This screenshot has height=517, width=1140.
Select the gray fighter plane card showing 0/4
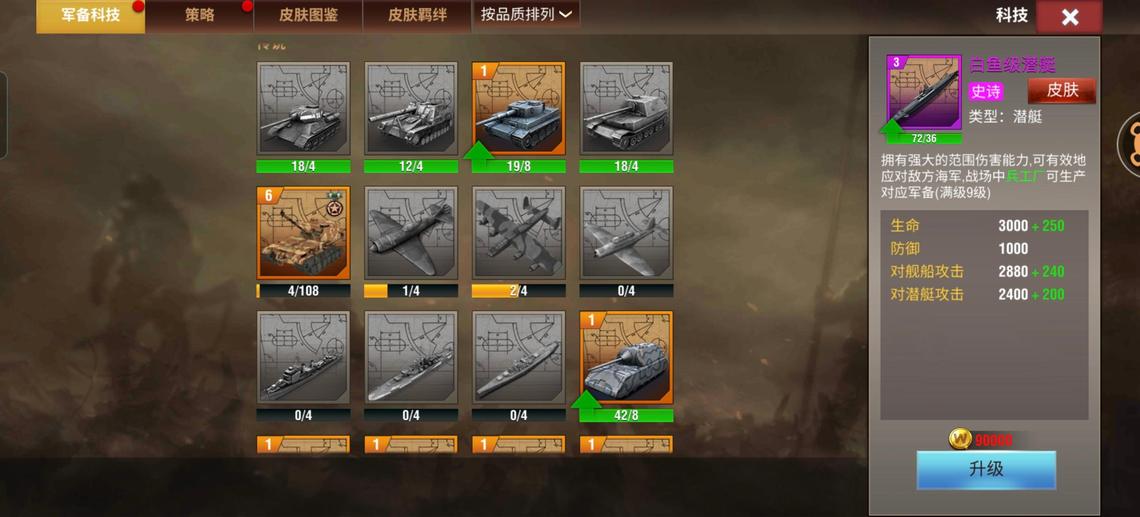pyautogui.click(x=626, y=233)
